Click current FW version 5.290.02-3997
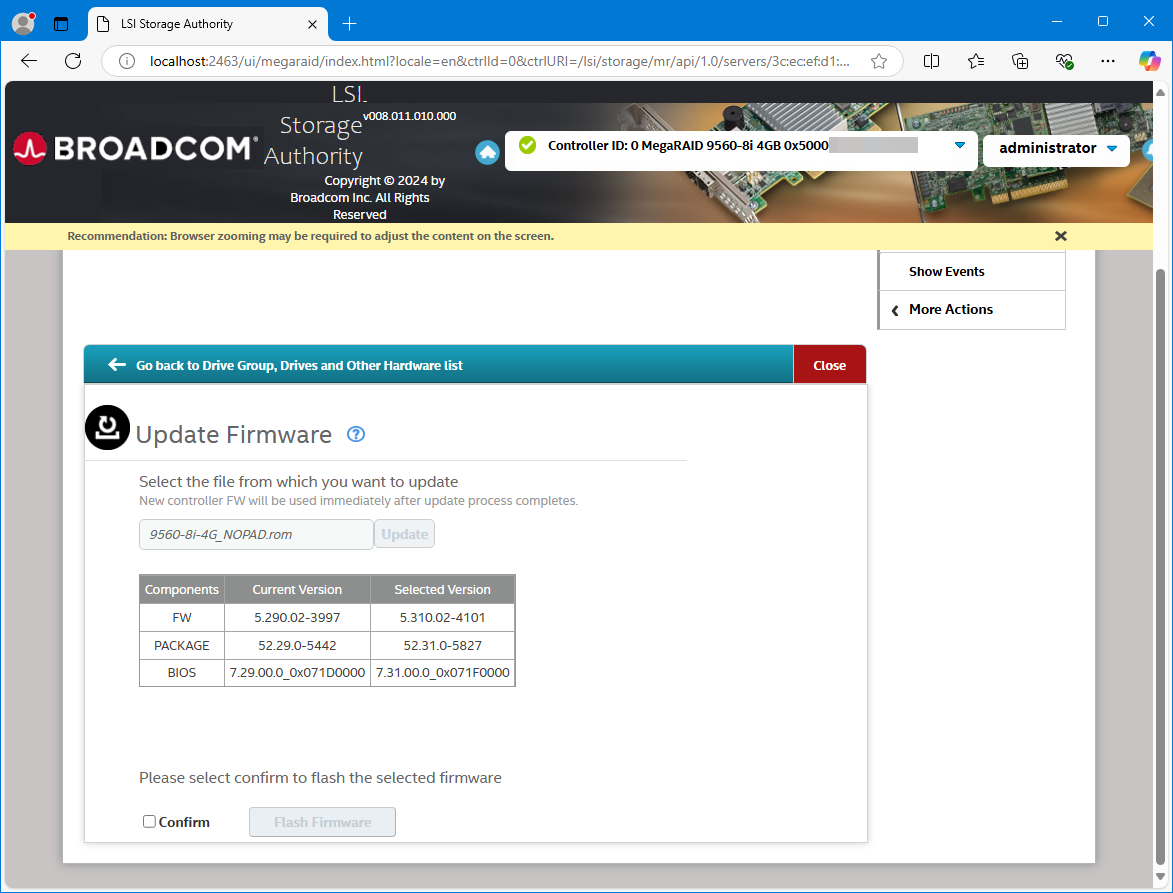This screenshot has height=893, width=1173. pos(297,618)
